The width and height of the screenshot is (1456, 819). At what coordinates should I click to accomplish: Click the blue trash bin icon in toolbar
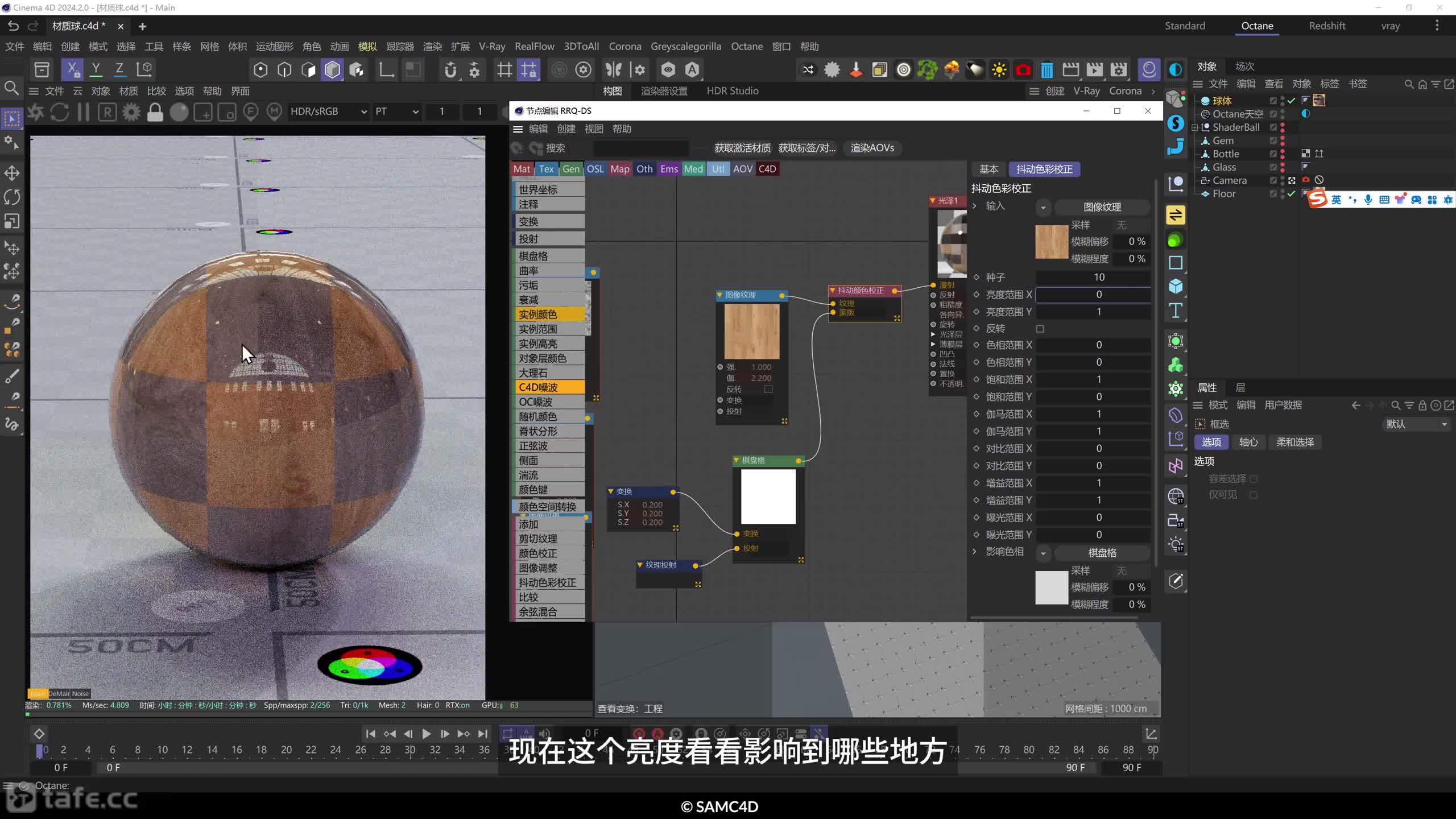pyautogui.click(x=1047, y=70)
